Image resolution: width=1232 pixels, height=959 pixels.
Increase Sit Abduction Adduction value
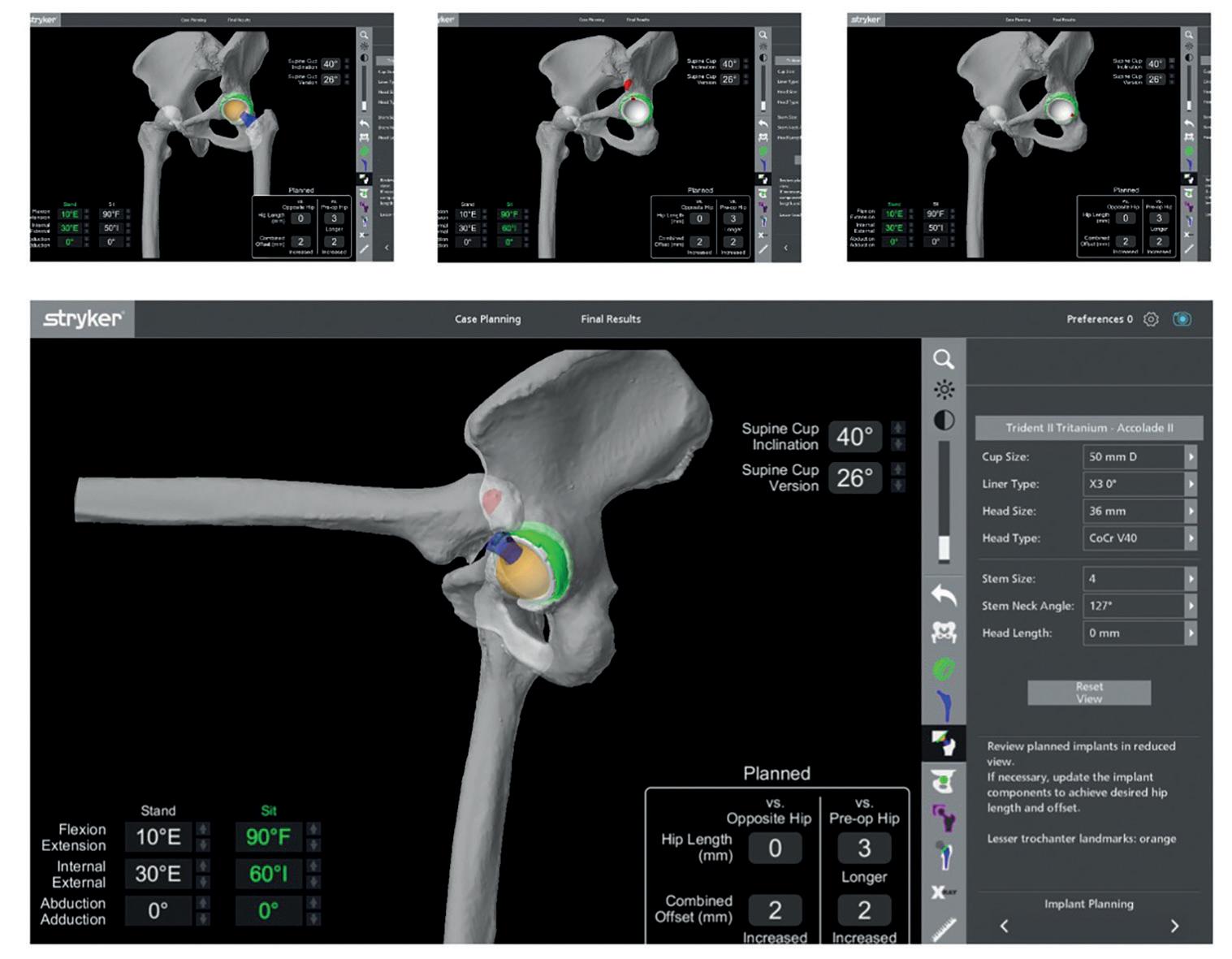(313, 903)
